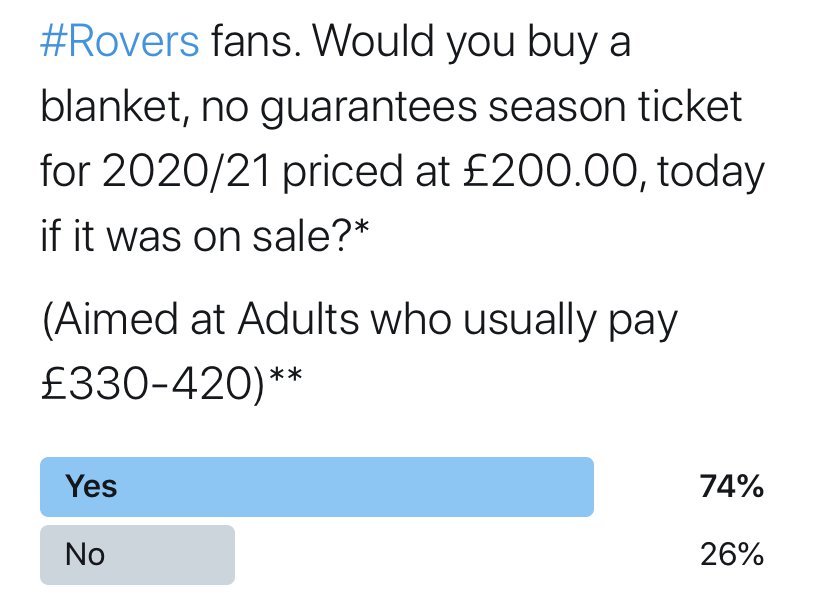Click the 'if it was on sale?*' line
828x601 pixels.
pos(205,236)
